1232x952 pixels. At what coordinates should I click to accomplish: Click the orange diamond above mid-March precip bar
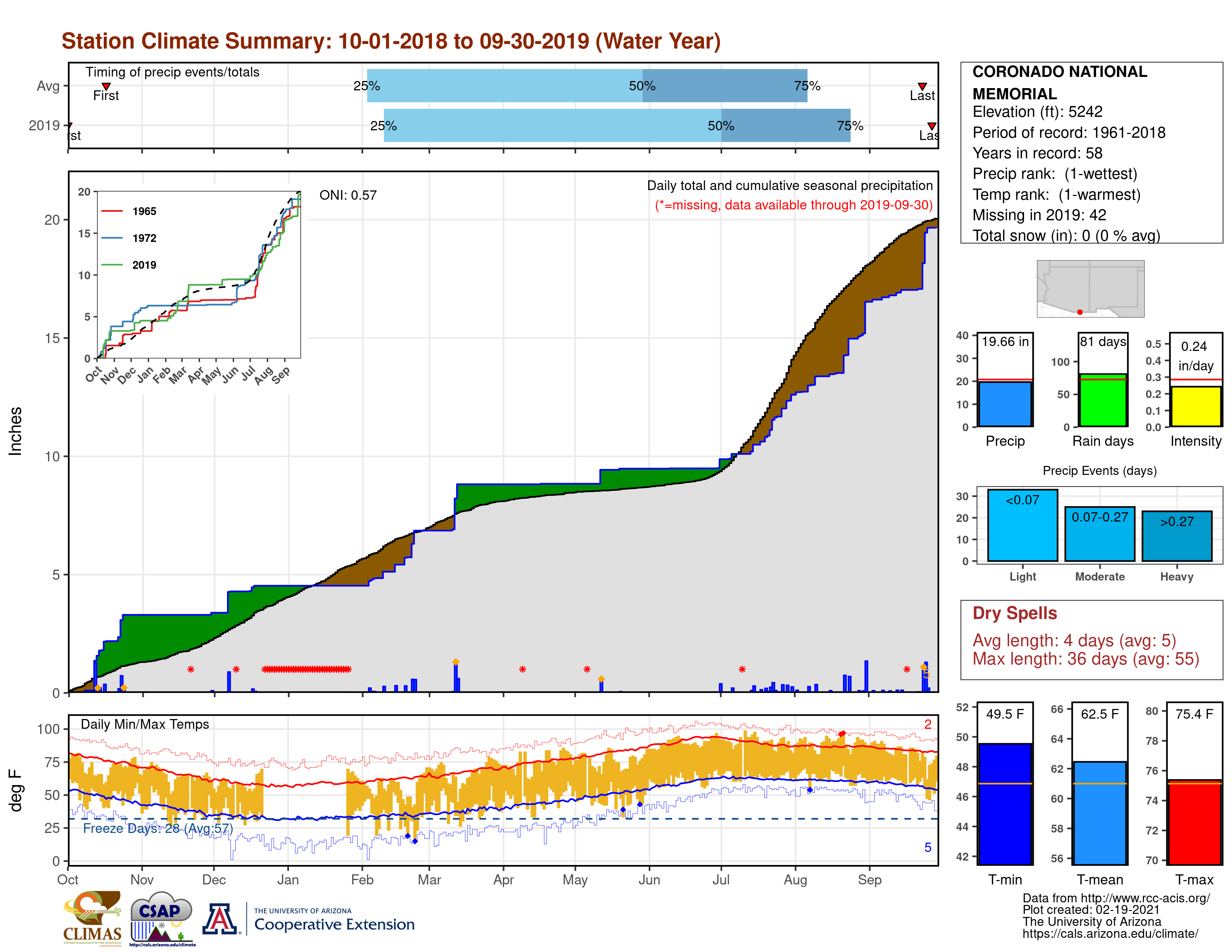point(455,662)
